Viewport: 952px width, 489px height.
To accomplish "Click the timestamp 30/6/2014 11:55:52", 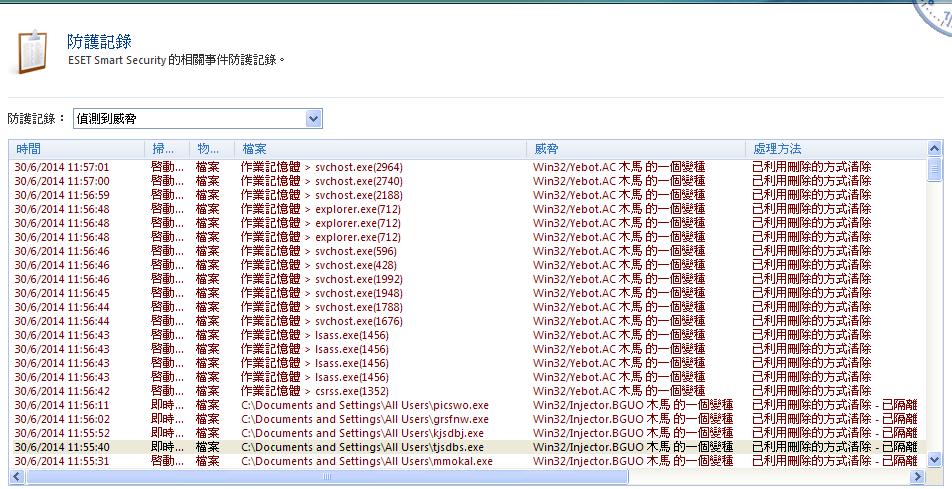I will (62, 433).
